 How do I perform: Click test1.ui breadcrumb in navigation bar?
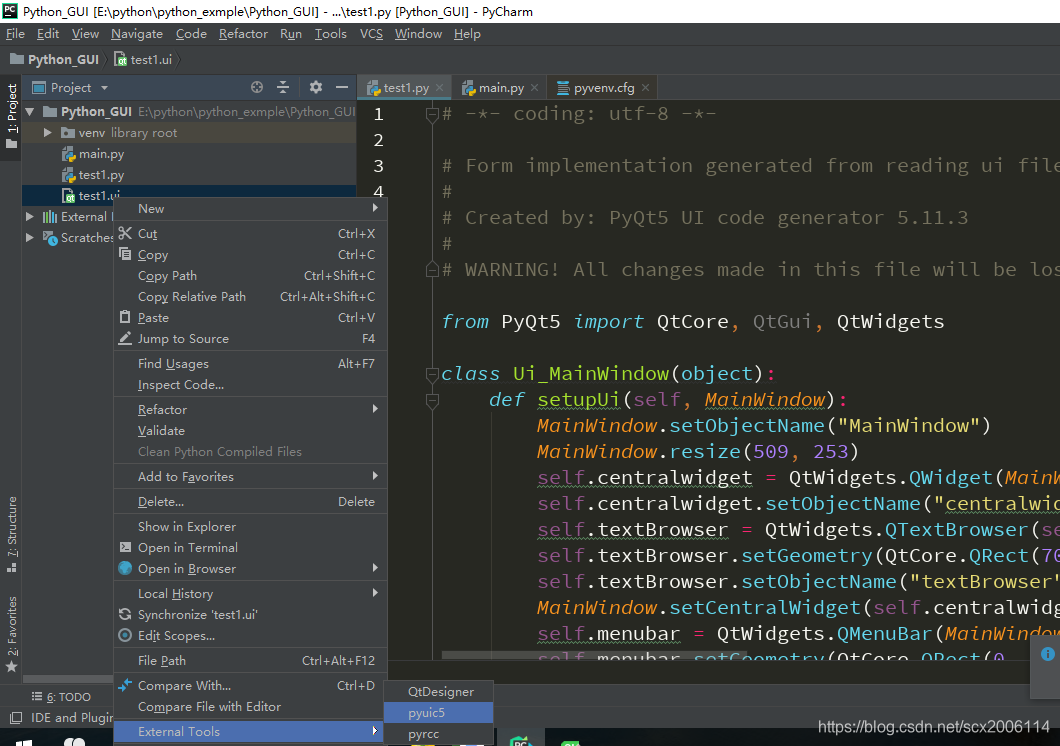click(x=143, y=59)
